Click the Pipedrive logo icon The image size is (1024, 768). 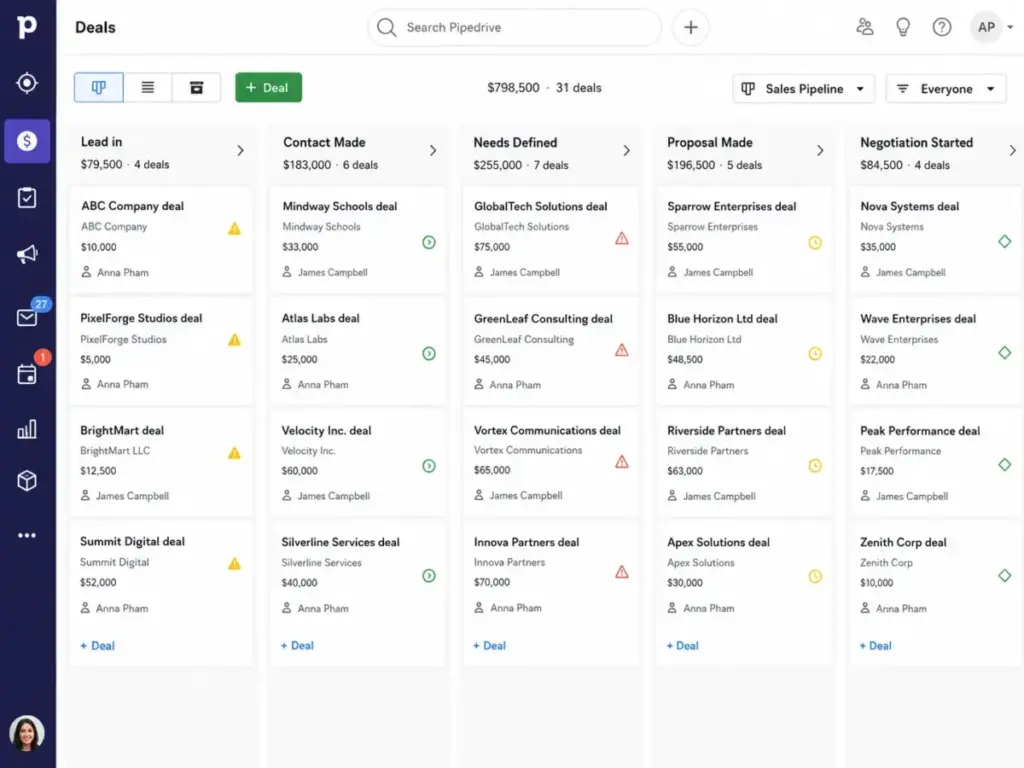27,27
